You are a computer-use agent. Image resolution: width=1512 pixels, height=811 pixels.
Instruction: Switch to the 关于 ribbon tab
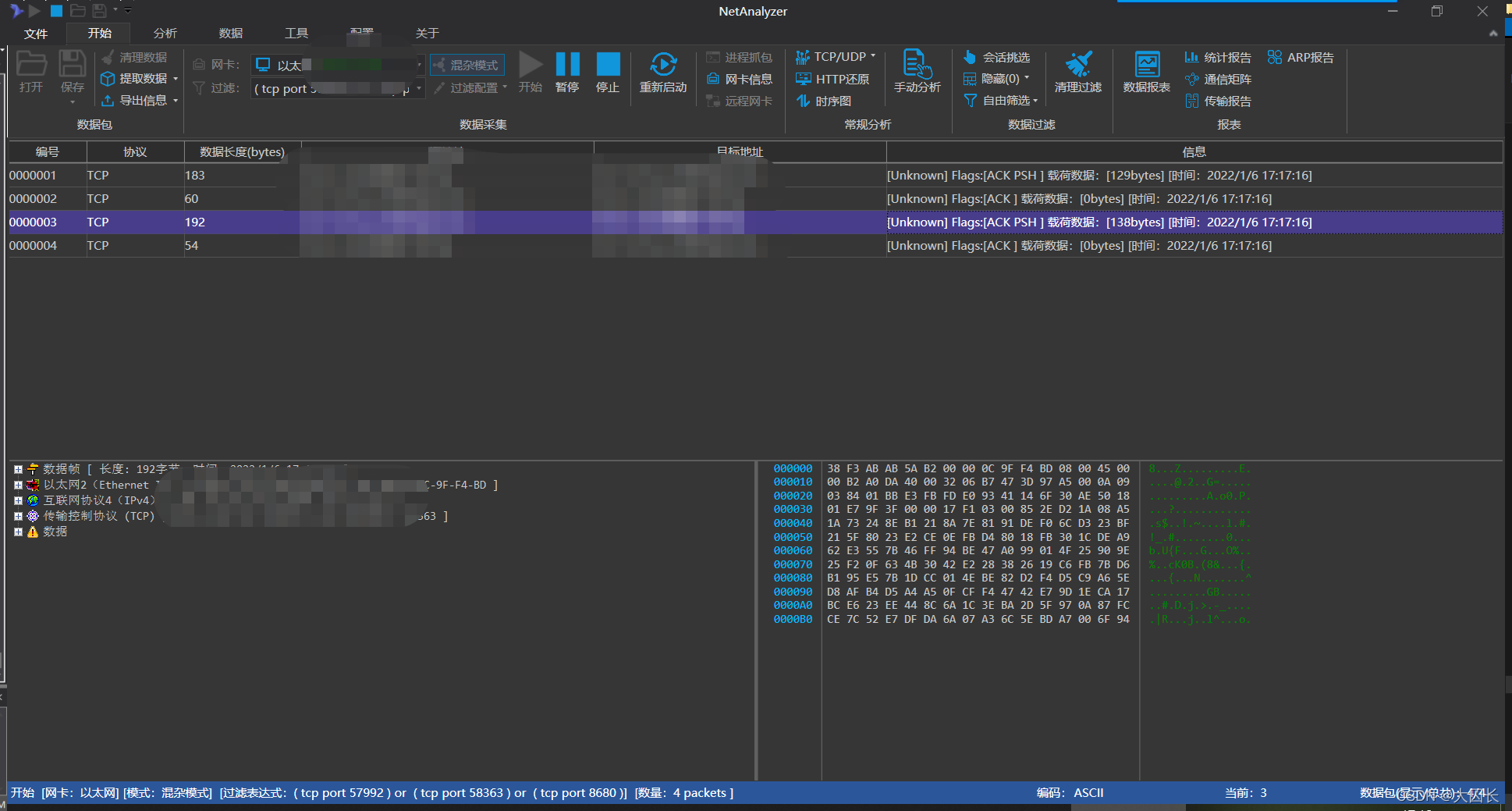point(427,33)
